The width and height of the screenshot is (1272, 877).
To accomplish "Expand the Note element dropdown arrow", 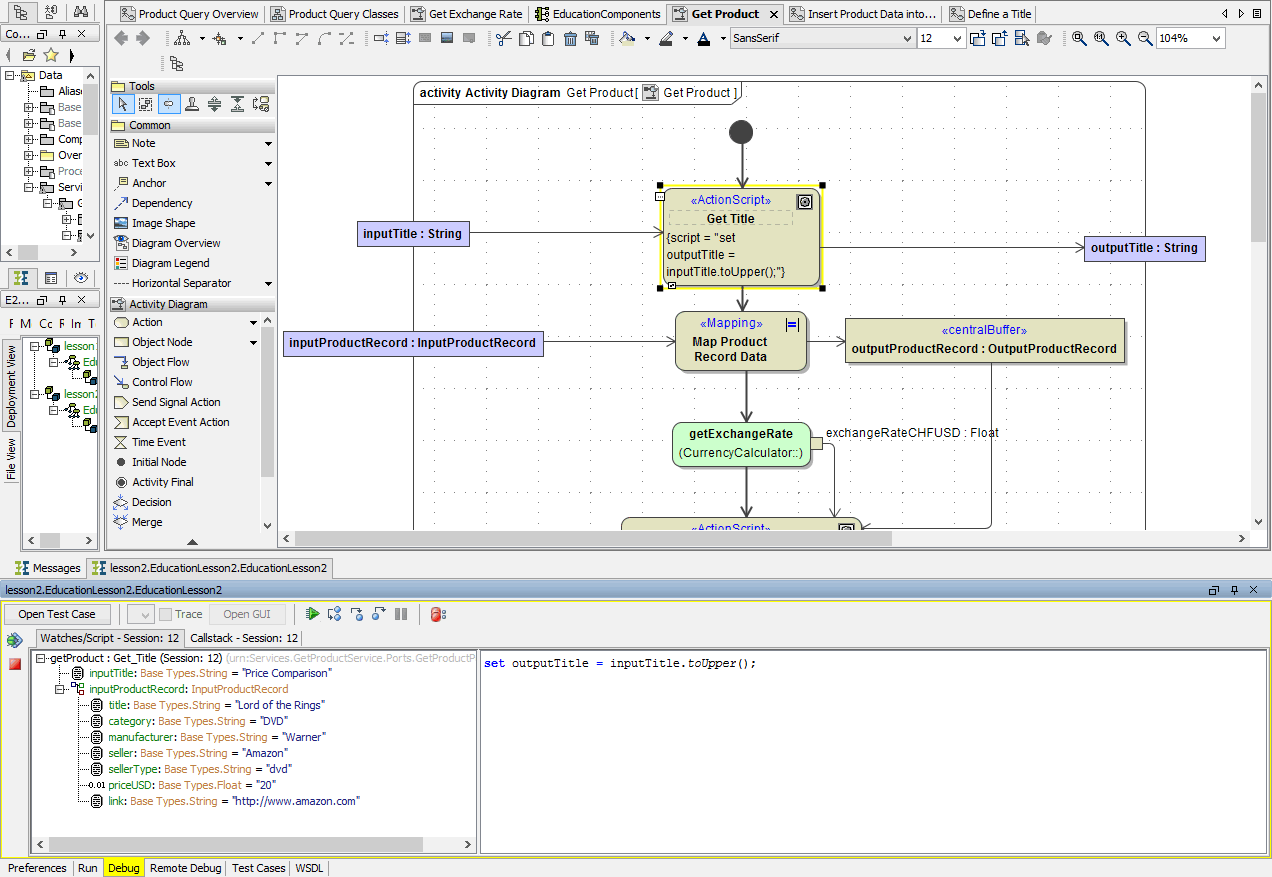I will tap(268, 144).
